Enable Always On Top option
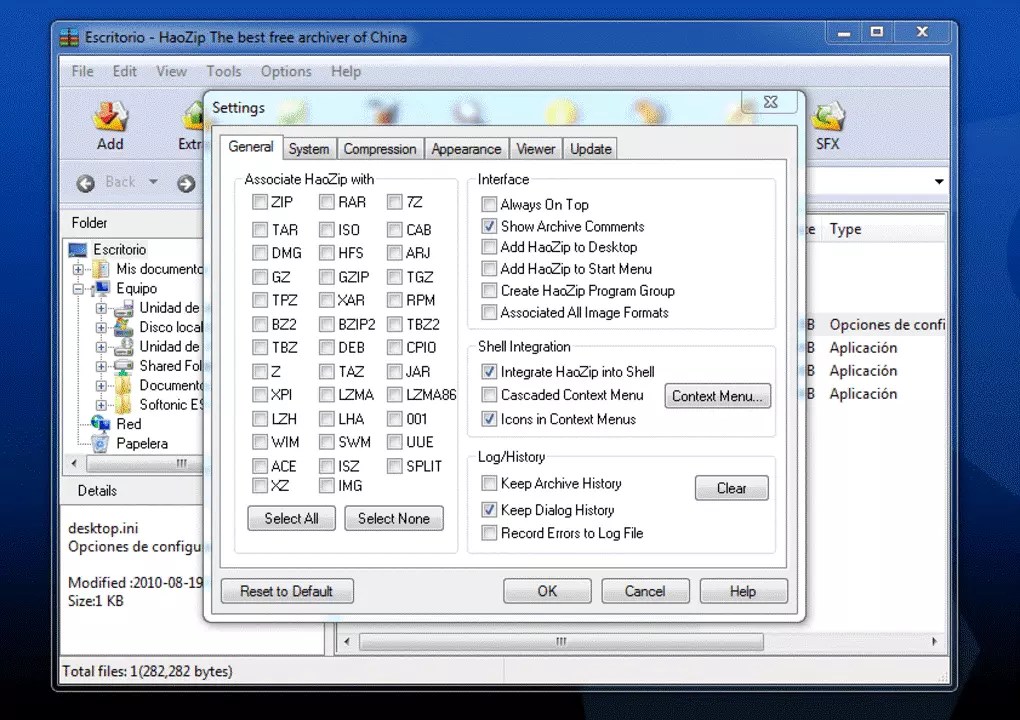Screen dimensions: 1020x720 tap(489, 205)
